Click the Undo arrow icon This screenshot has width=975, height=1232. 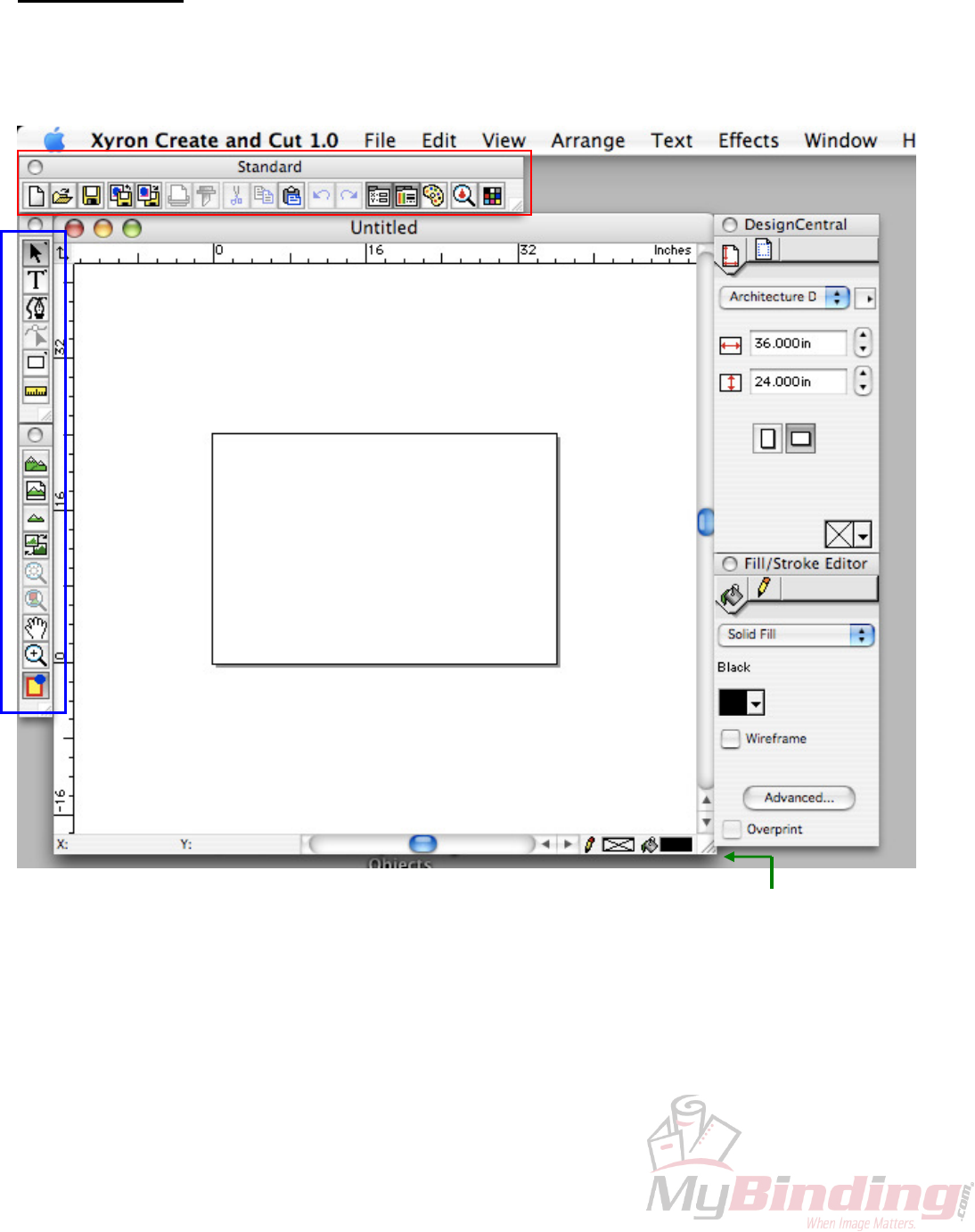pos(321,195)
